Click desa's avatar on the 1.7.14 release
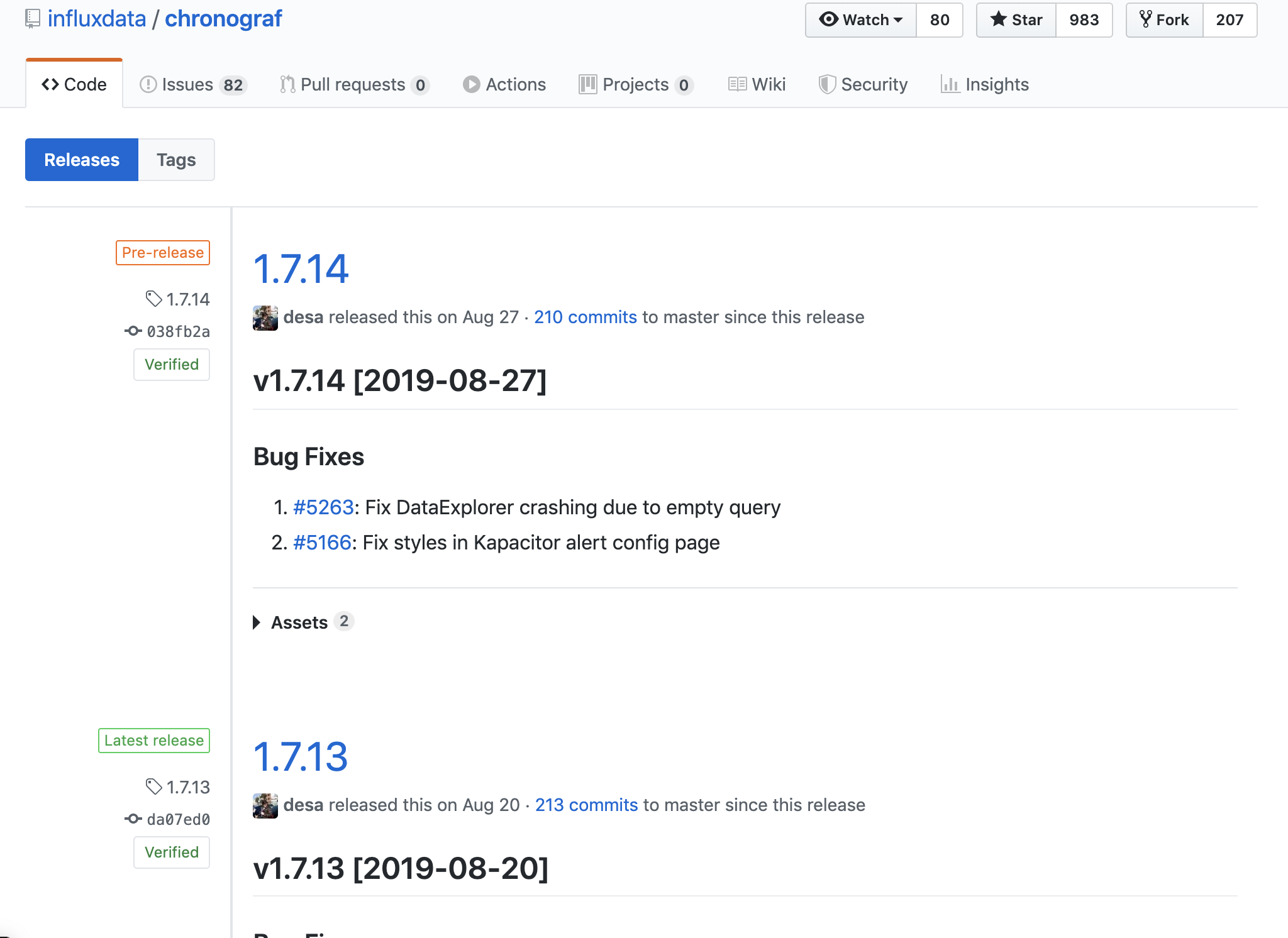 tap(265, 317)
